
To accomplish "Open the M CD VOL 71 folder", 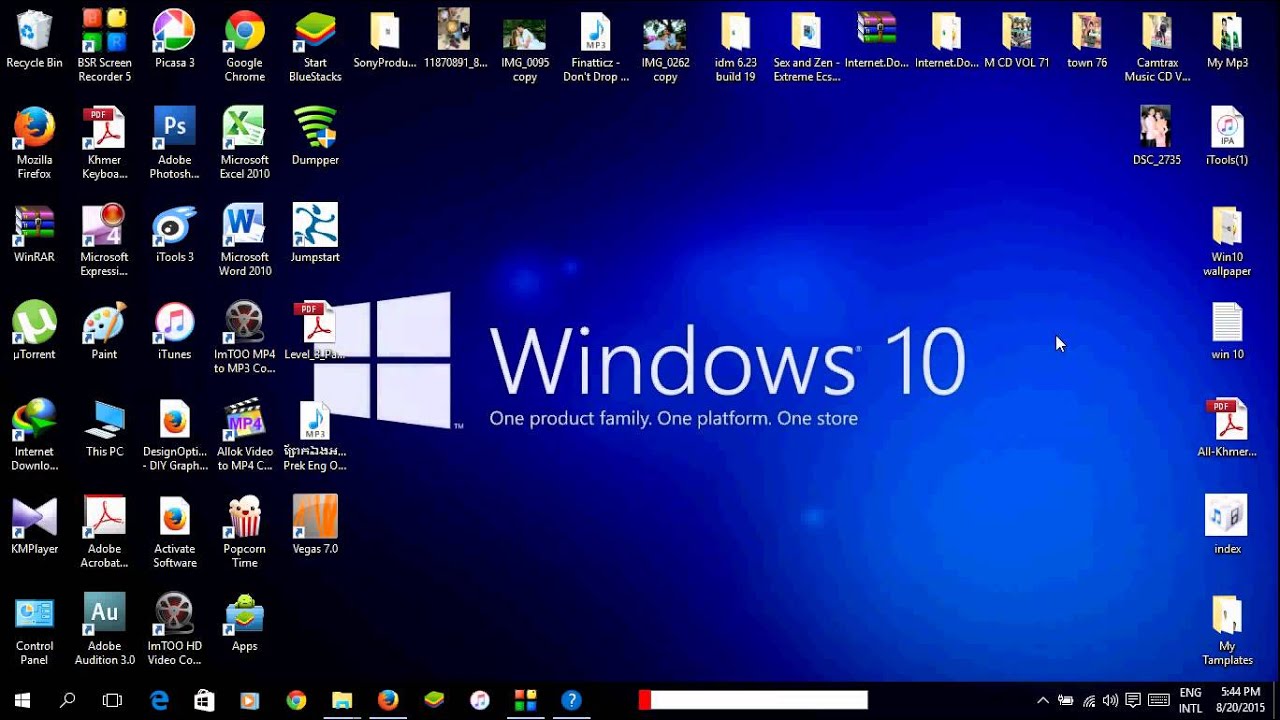I will [1017, 41].
